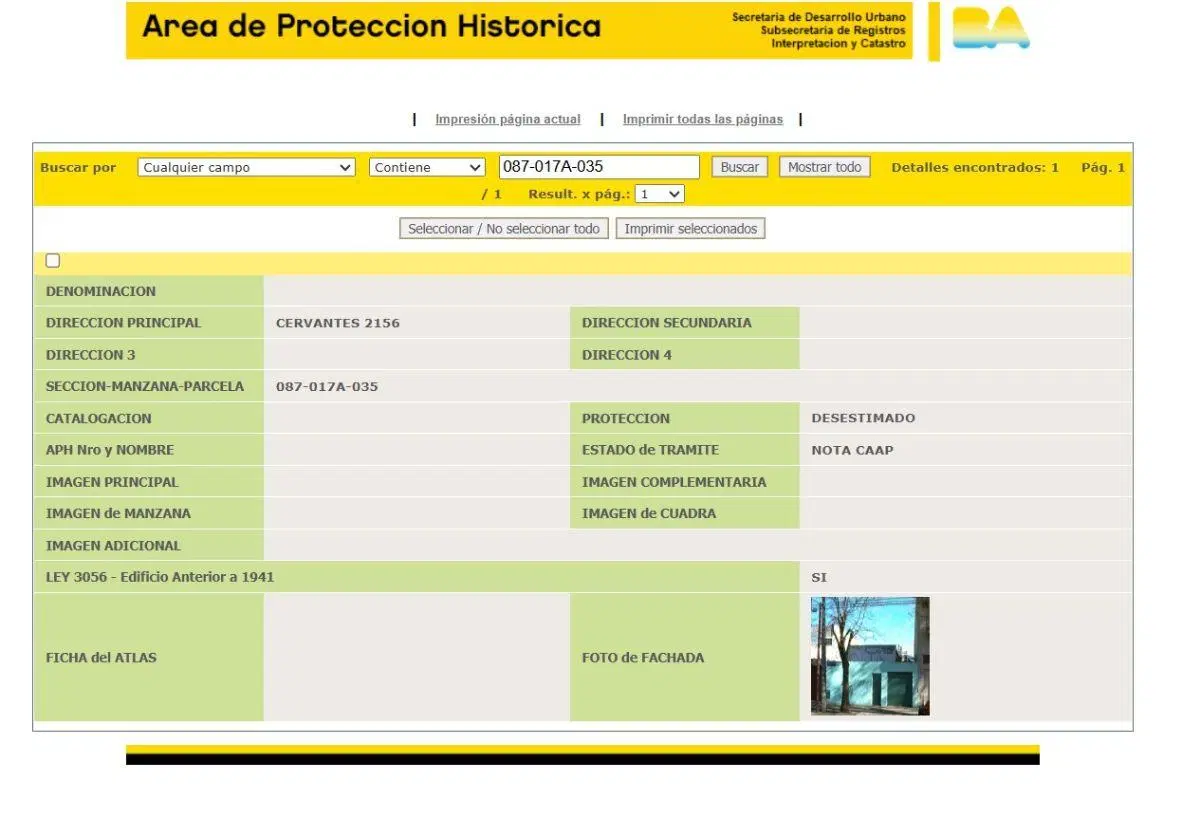Click 'Secretaria de Desarrollo Urbano' header text

click(x=819, y=17)
